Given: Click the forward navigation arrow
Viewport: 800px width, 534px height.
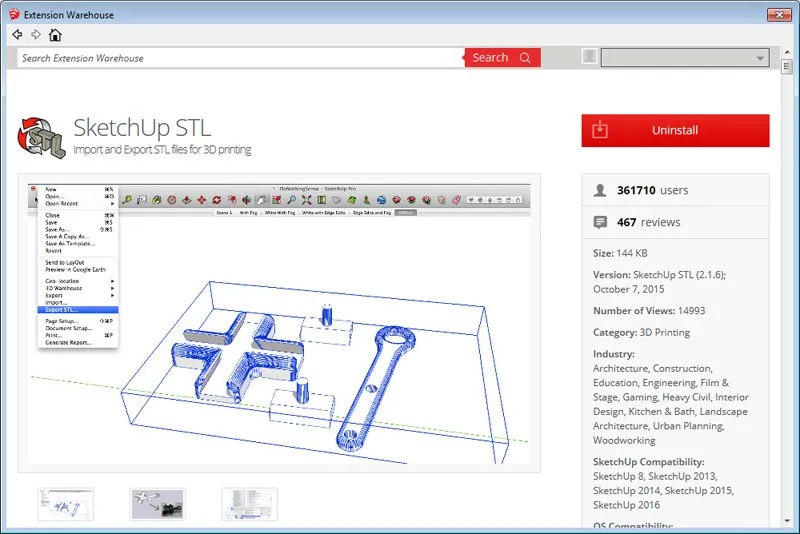Looking at the screenshot, I should 36,35.
